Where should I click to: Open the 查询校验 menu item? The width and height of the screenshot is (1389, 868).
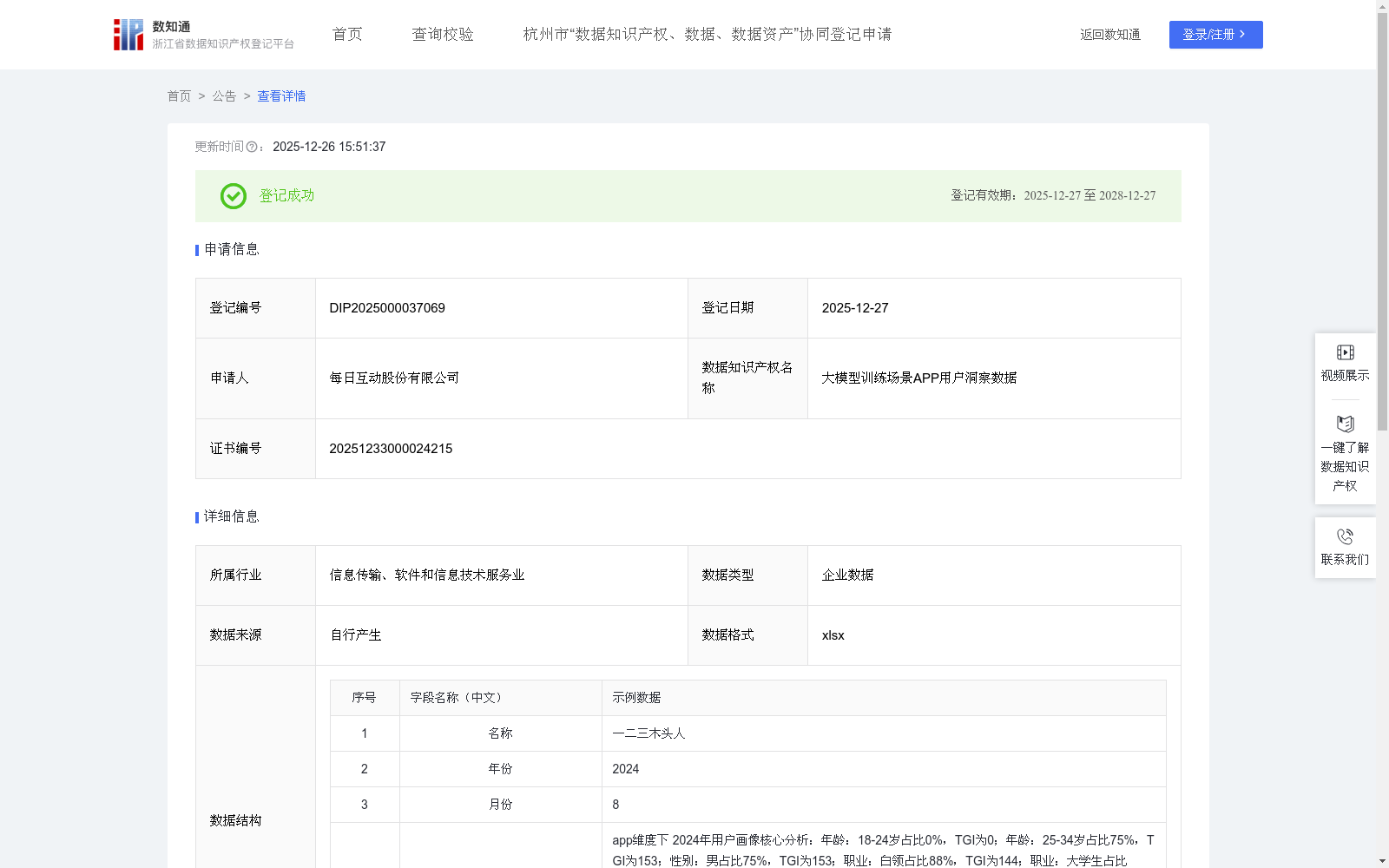(443, 35)
